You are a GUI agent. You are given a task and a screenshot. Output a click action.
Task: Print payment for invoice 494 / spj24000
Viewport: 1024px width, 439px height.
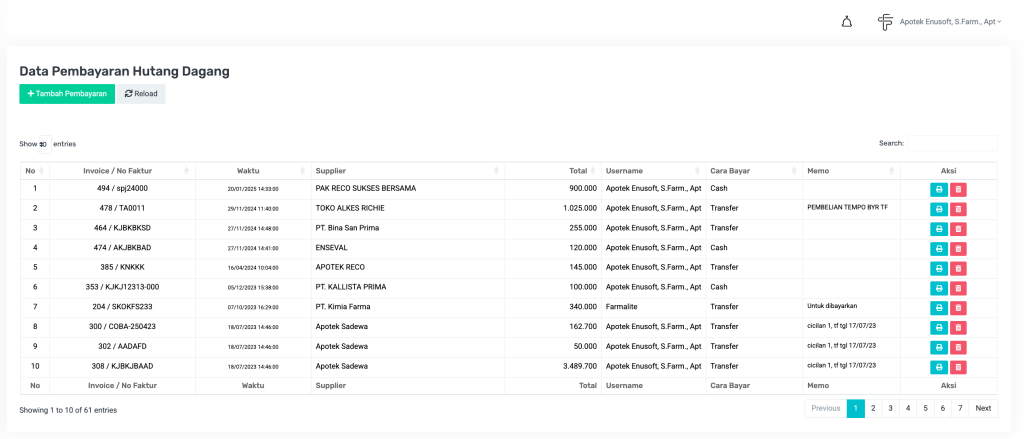[x=939, y=189]
